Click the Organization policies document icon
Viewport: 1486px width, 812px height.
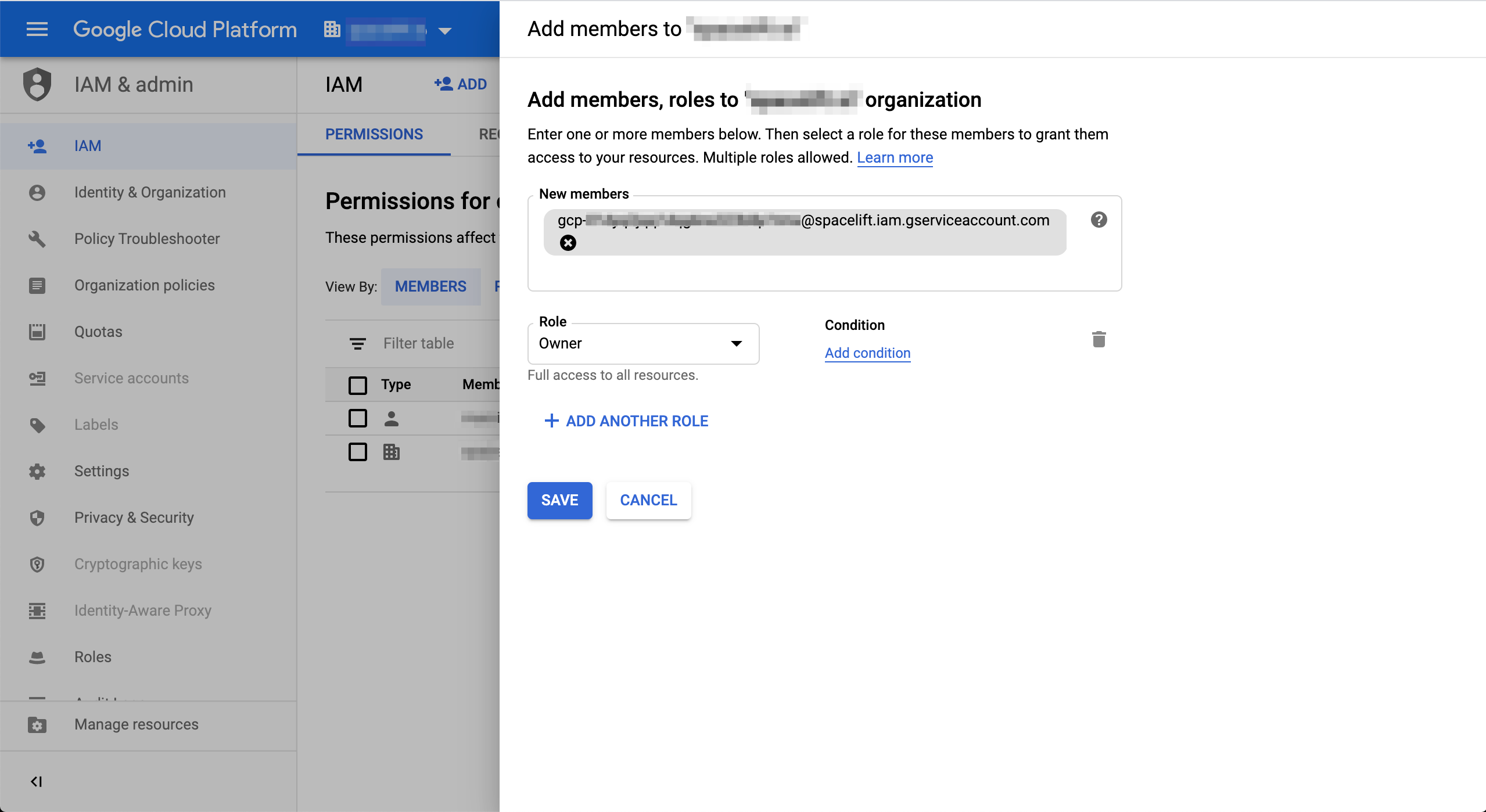[37, 285]
